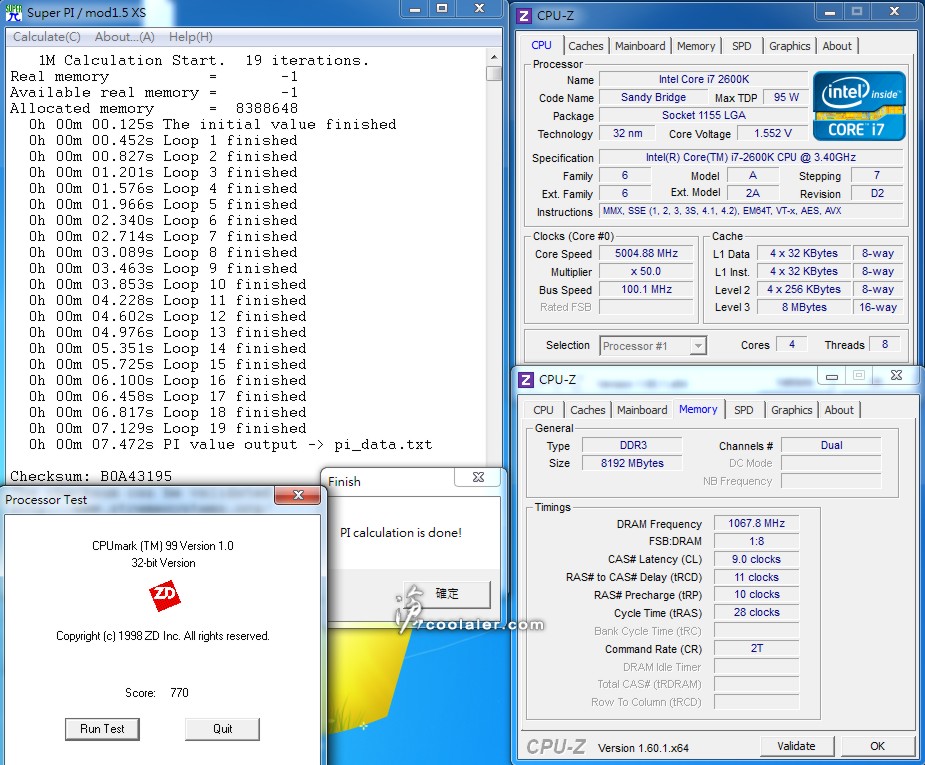
Task: Click the memory Type DDR3 value
Action: point(632,445)
